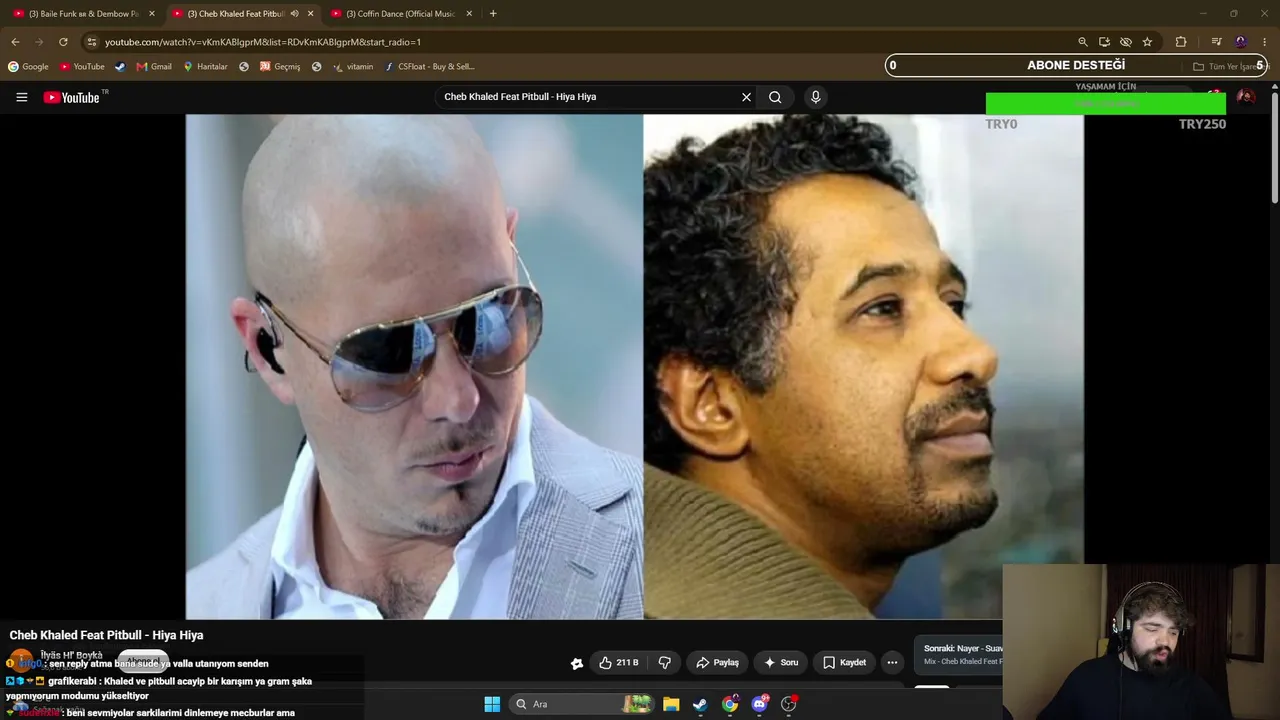
Task: Open a new browser tab
Action: pyautogui.click(x=493, y=14)
